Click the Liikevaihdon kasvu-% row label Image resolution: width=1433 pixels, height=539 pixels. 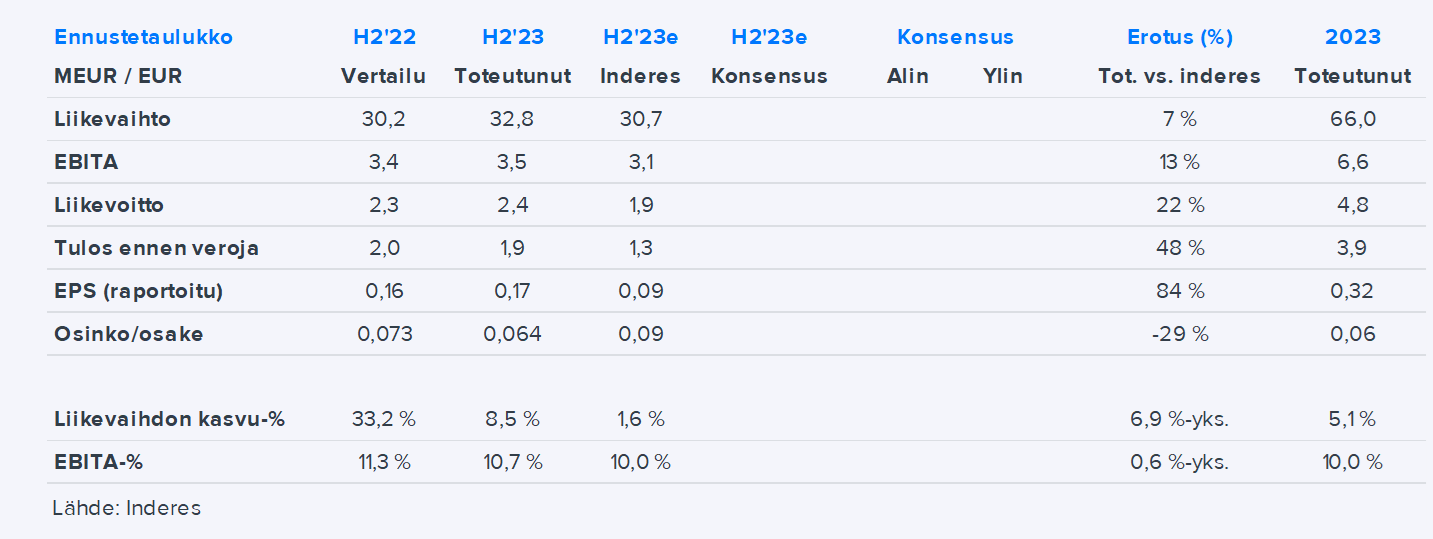169,419
